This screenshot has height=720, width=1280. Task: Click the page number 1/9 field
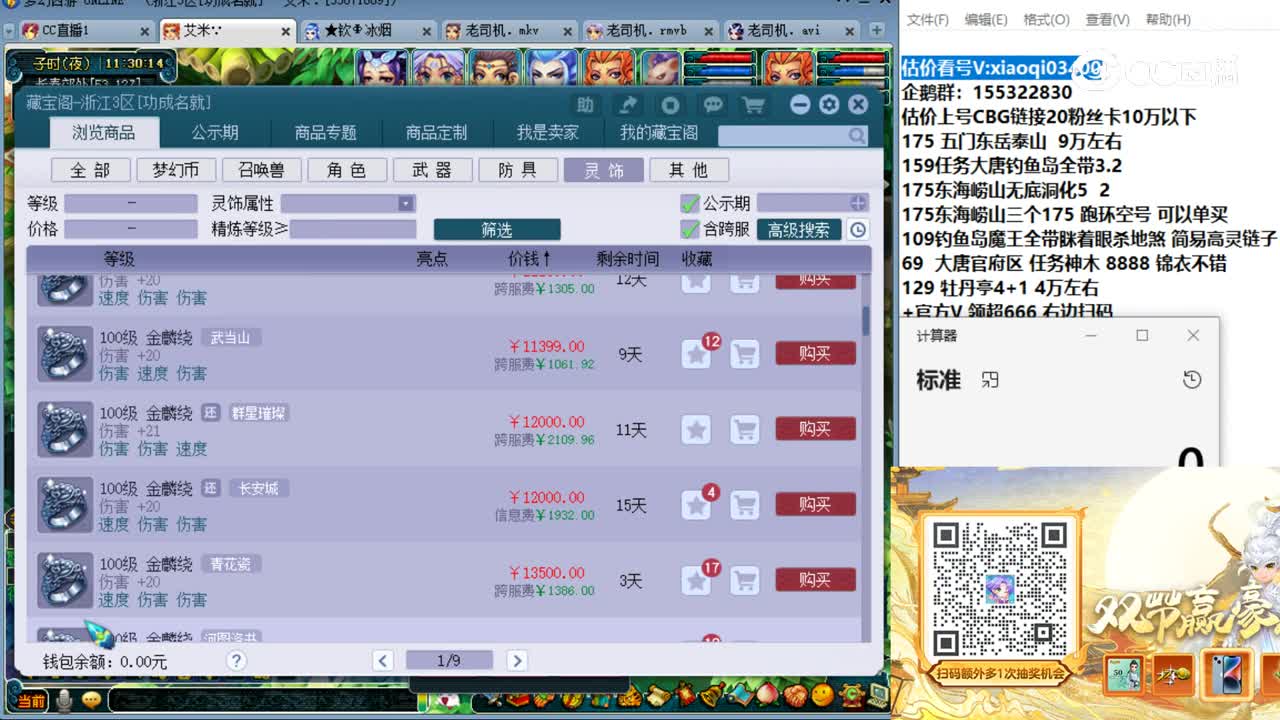click(x=449, y=660)
